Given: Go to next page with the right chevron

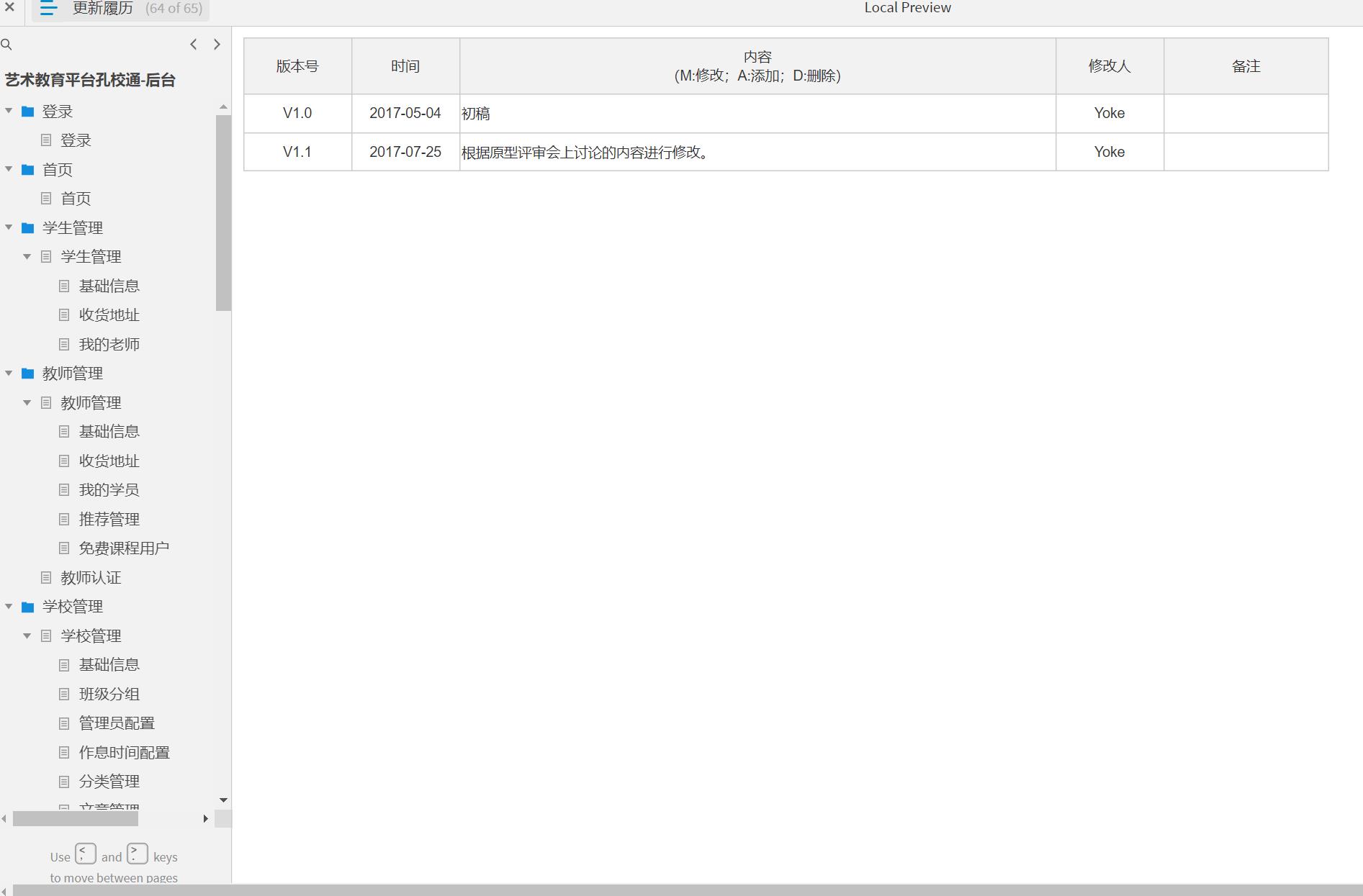Looking at the screenshot, I should tap(217, 45).
